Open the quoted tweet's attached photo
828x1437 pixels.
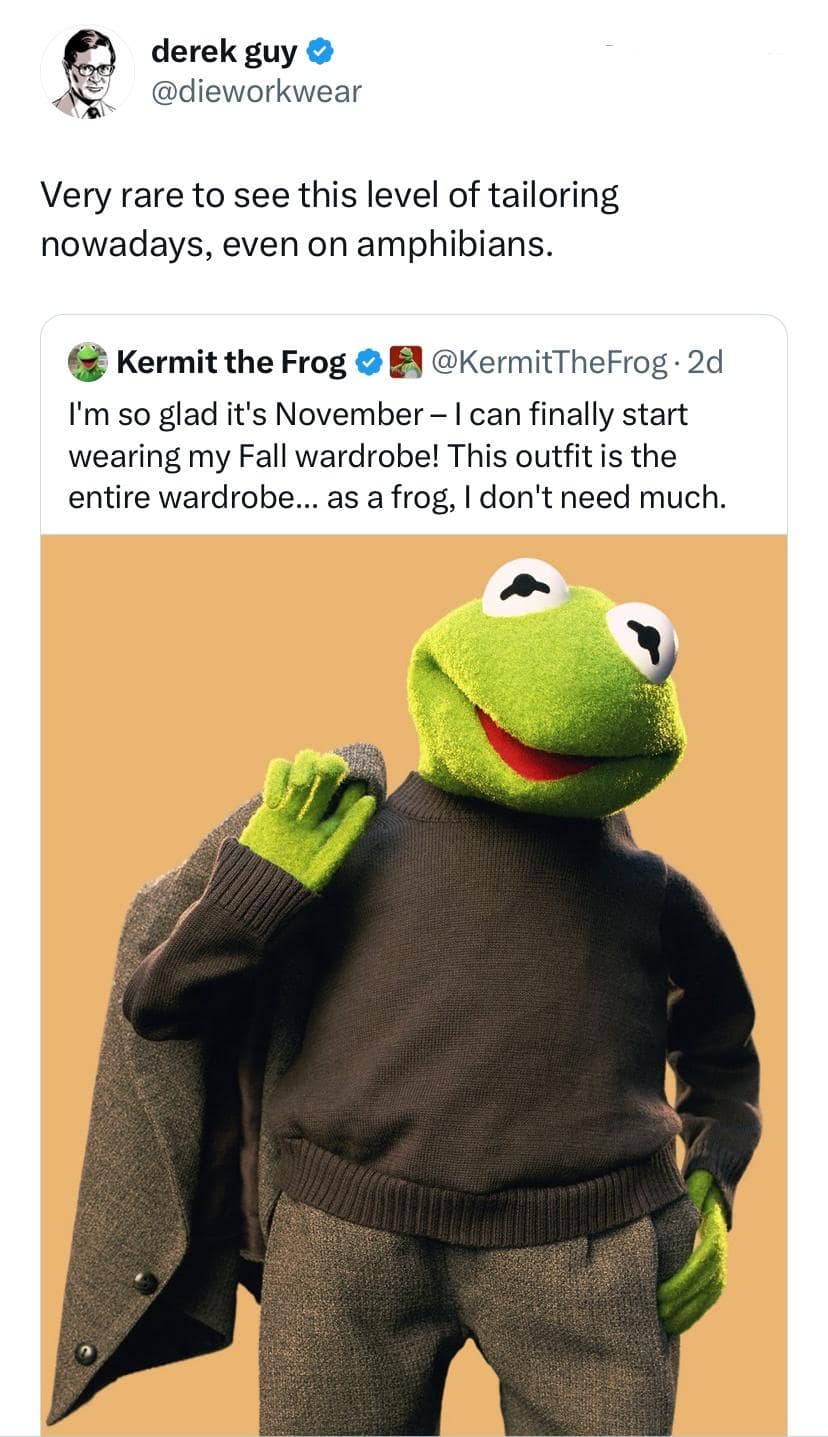coord(413,985)
